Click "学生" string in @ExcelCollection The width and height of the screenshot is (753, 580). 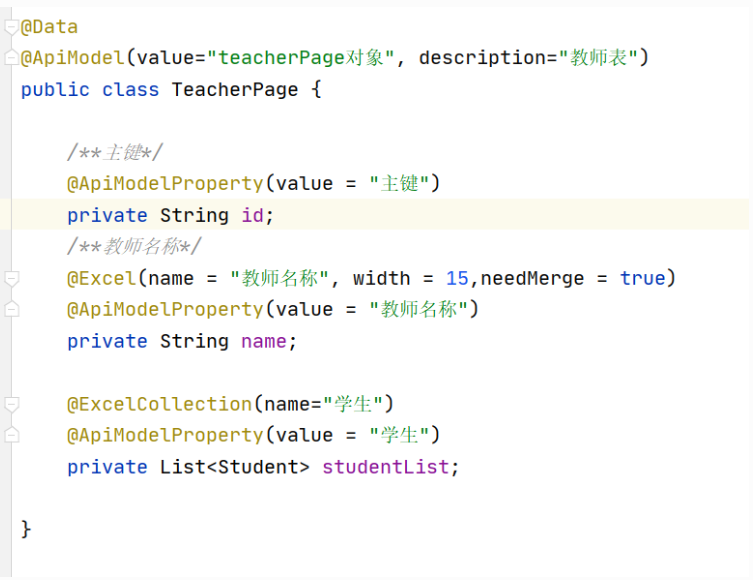[x=353, y=404]
